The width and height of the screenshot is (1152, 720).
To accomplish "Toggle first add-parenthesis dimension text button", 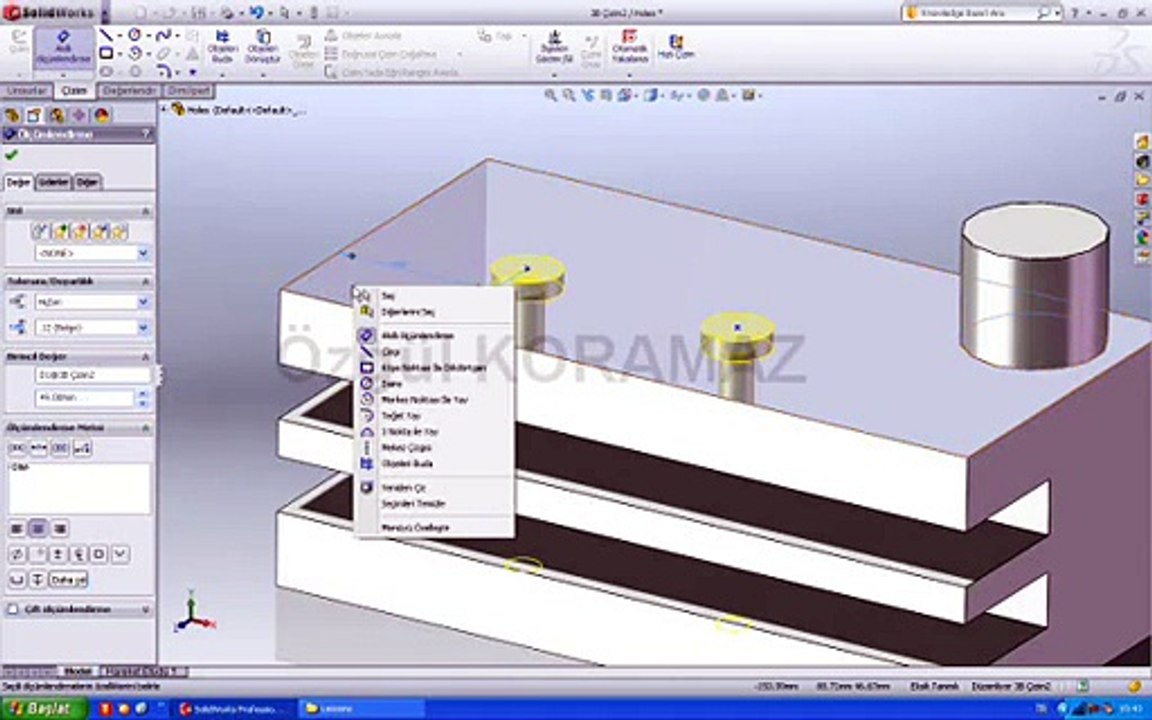I will click(17, 448).
